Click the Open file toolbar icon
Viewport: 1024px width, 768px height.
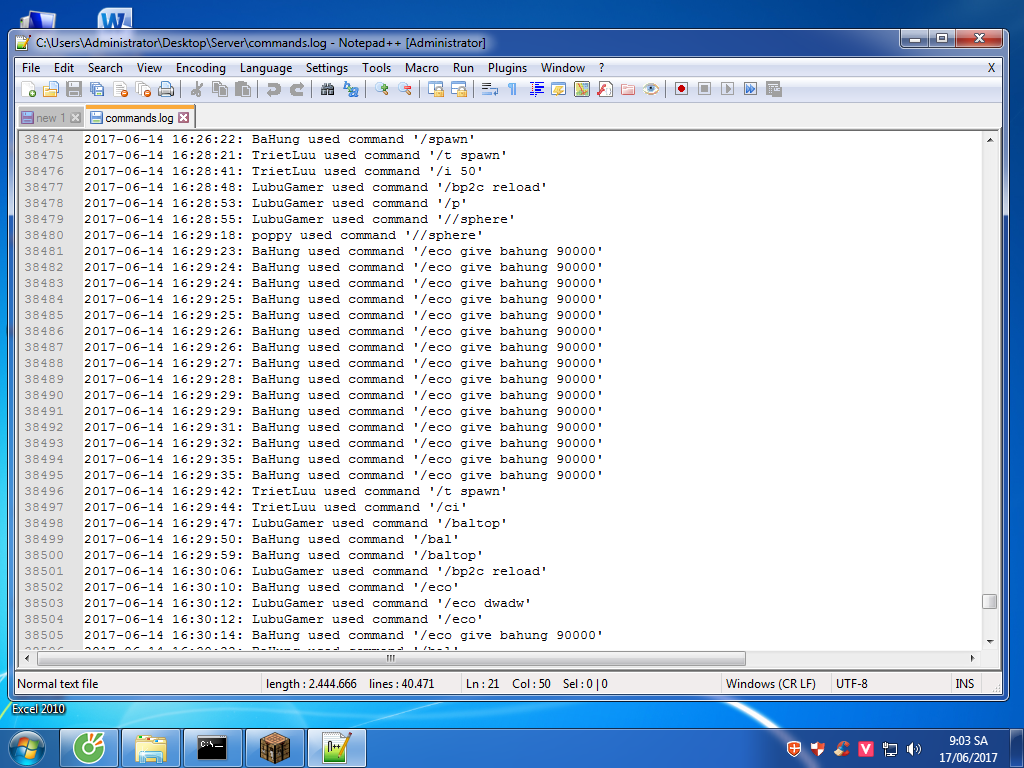click(51, 89)
